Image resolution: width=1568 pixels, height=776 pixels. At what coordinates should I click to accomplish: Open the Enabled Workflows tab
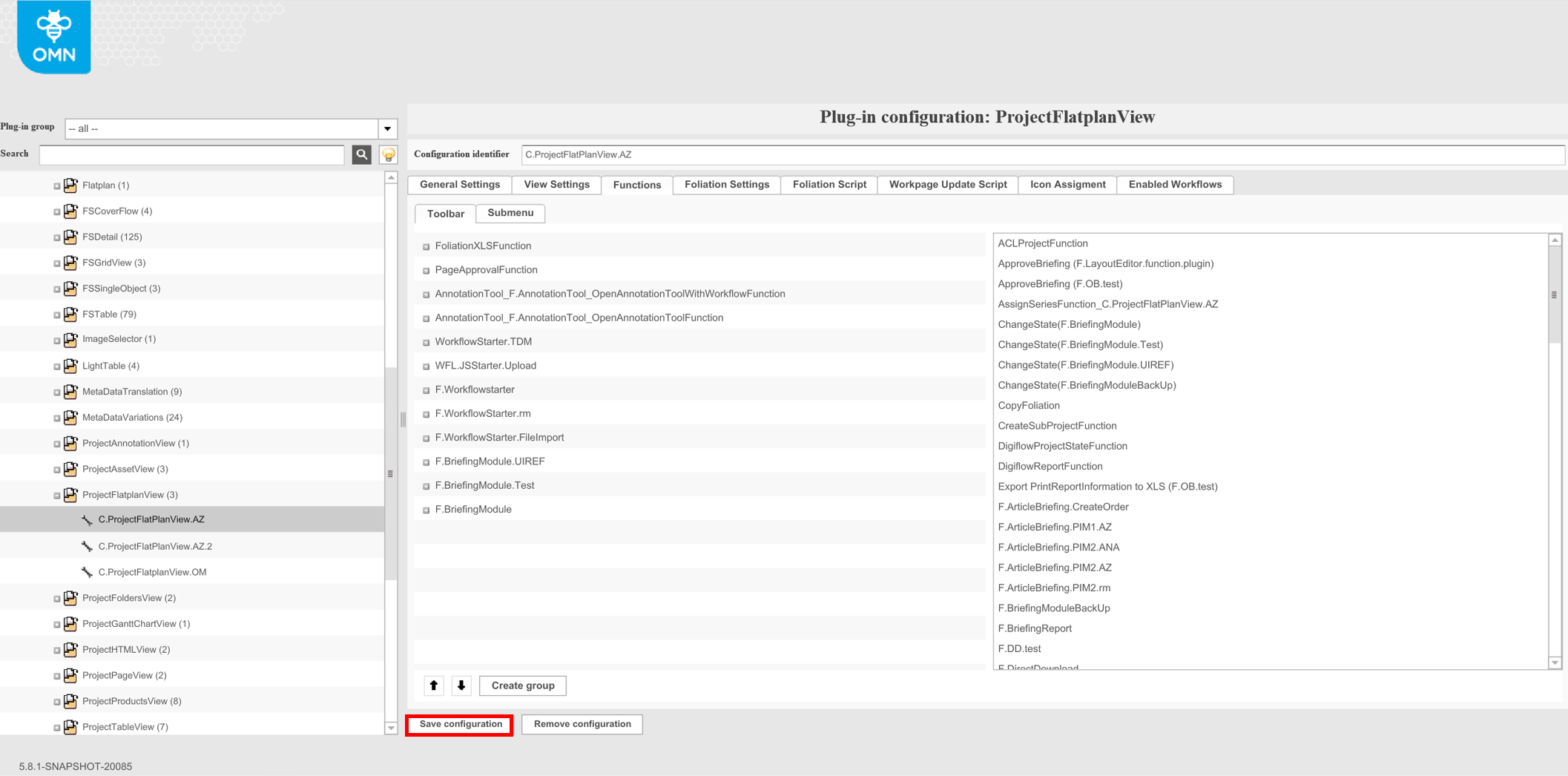pos(1175,185)
